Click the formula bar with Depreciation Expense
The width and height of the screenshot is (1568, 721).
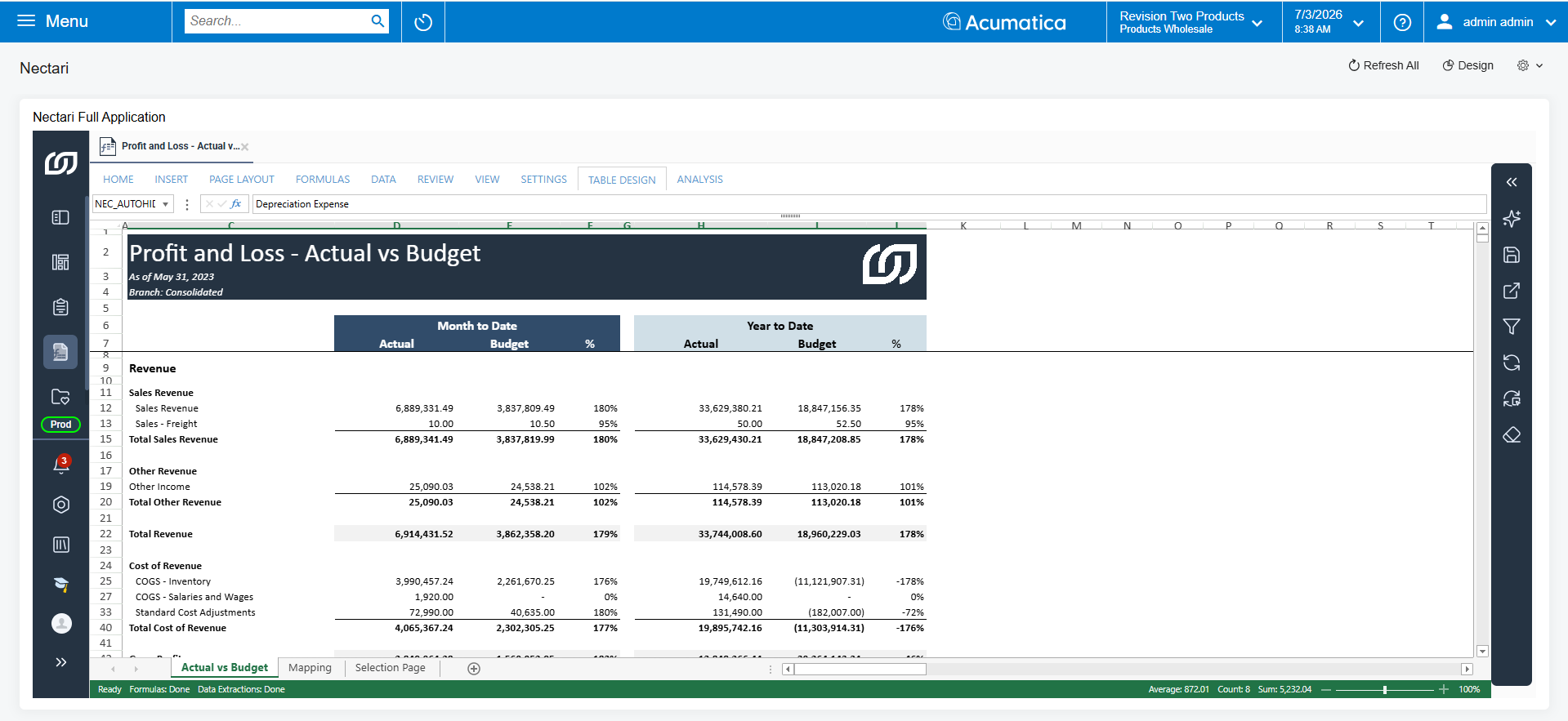(x=869, y=204)
